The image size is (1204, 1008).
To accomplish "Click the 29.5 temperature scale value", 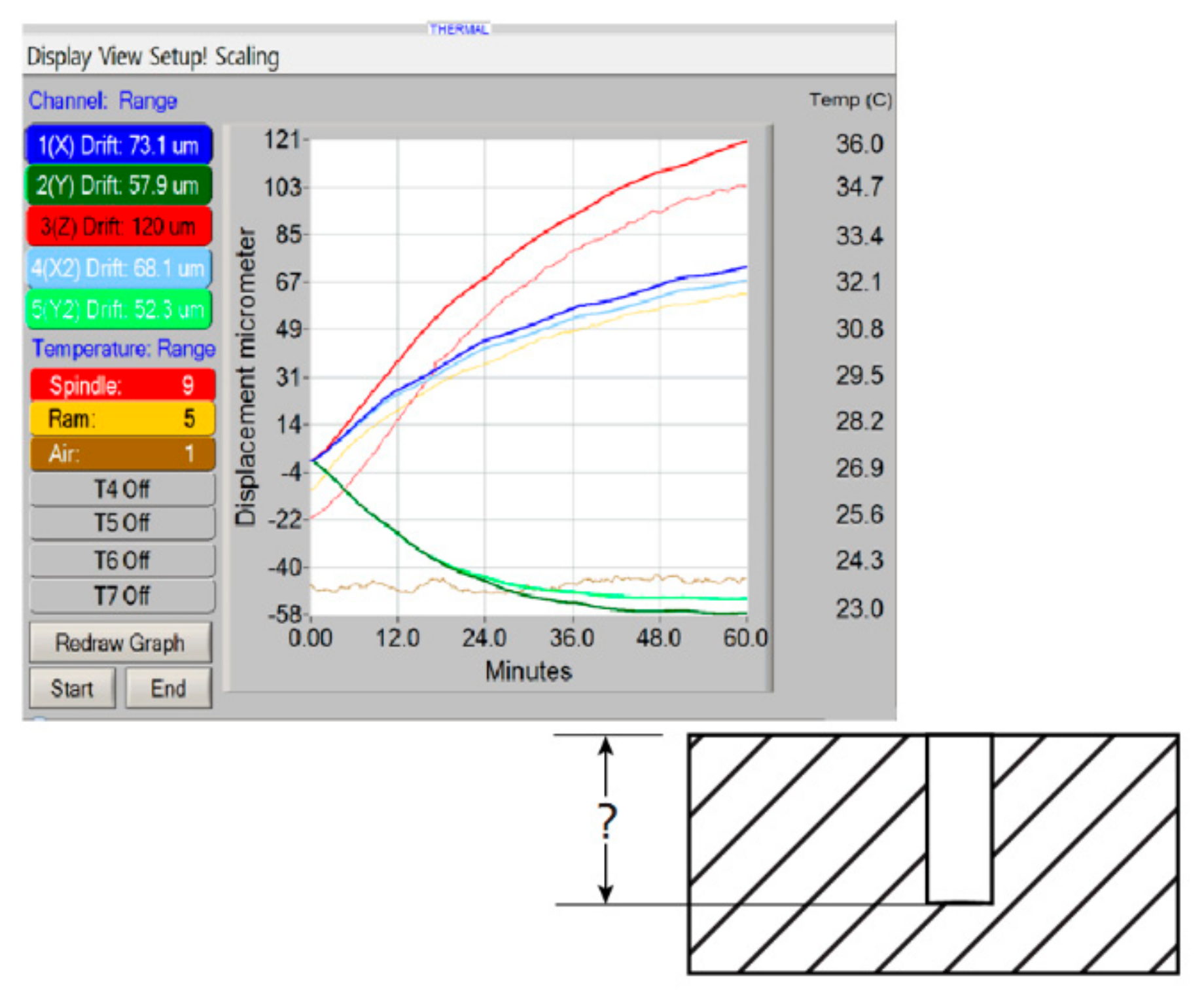I will [x=859, y=375].
